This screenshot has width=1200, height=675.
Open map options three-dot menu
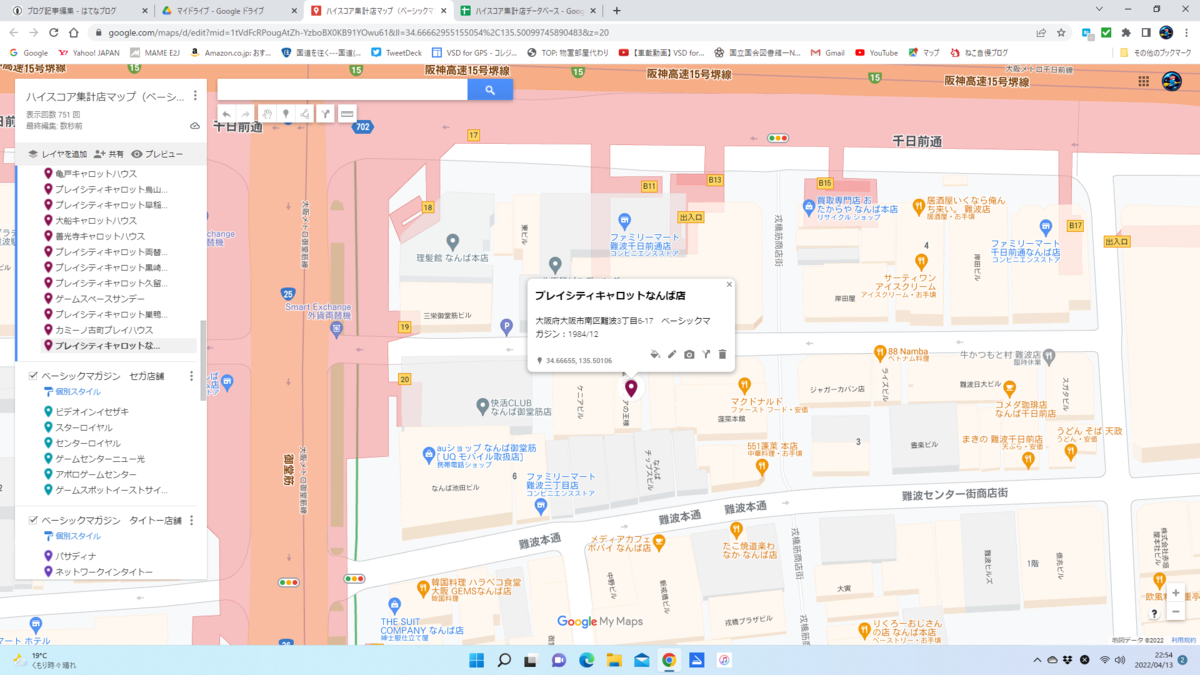click(195, 96)
